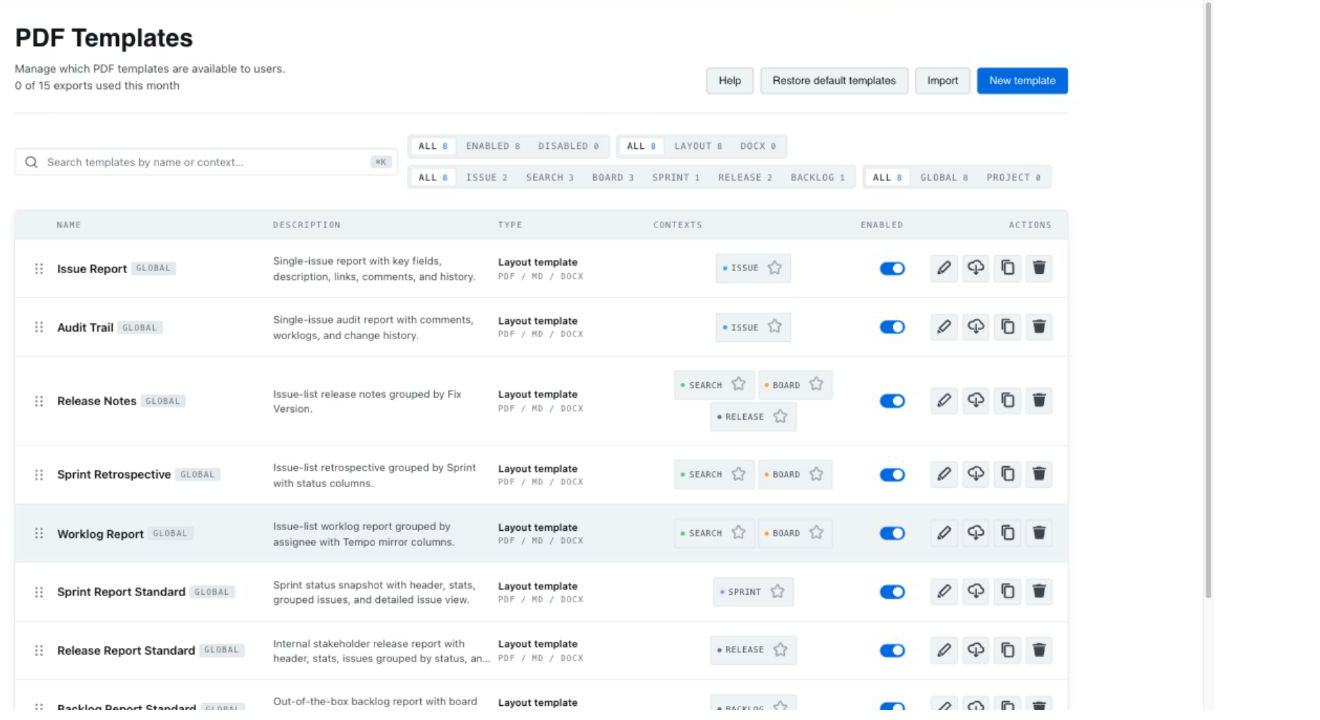Download the Sprint Retrospective template
Screen dimensions: 1320x720
click(976, 474)
